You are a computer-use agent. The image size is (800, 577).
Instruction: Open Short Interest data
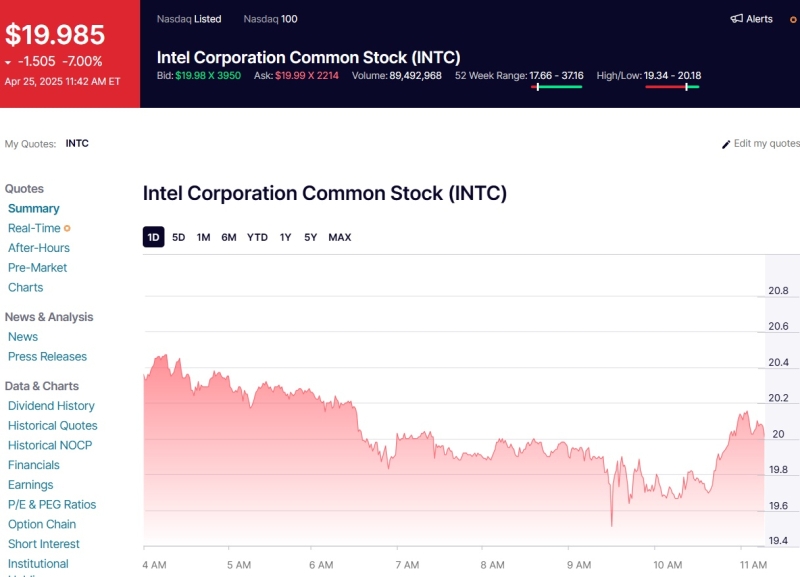[44, 543]
